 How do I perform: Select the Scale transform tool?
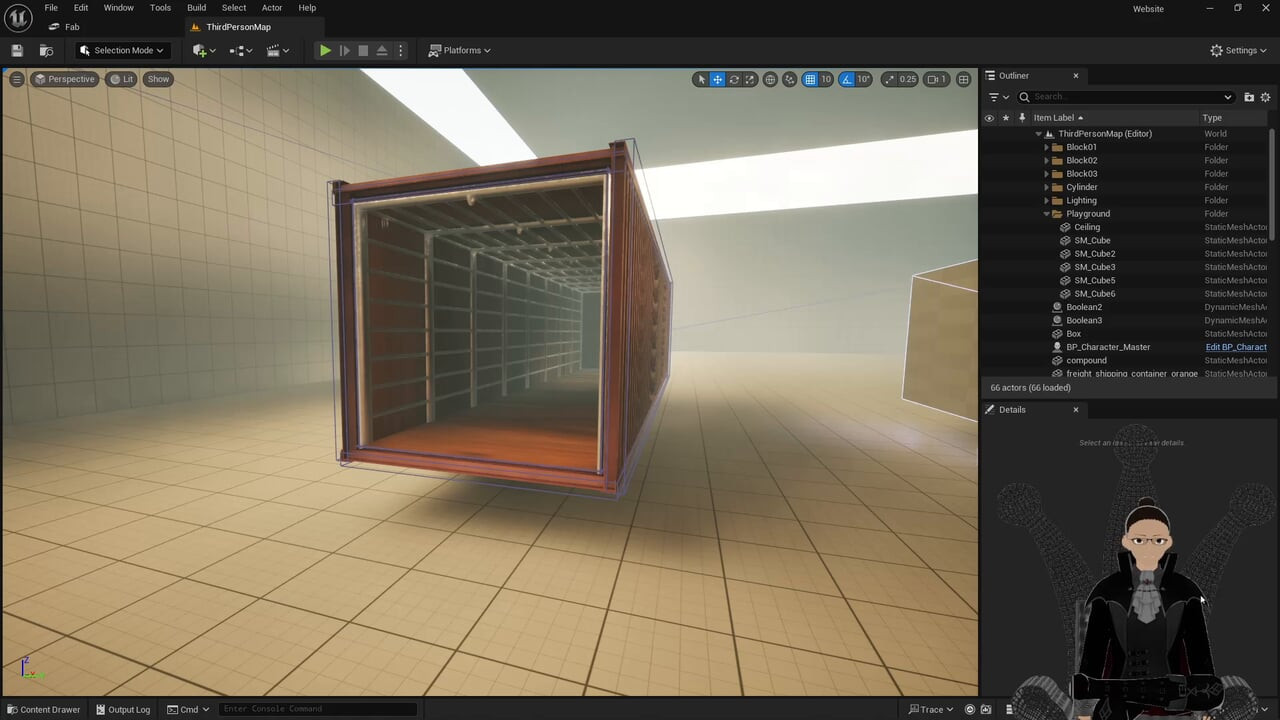pos(750,79)
